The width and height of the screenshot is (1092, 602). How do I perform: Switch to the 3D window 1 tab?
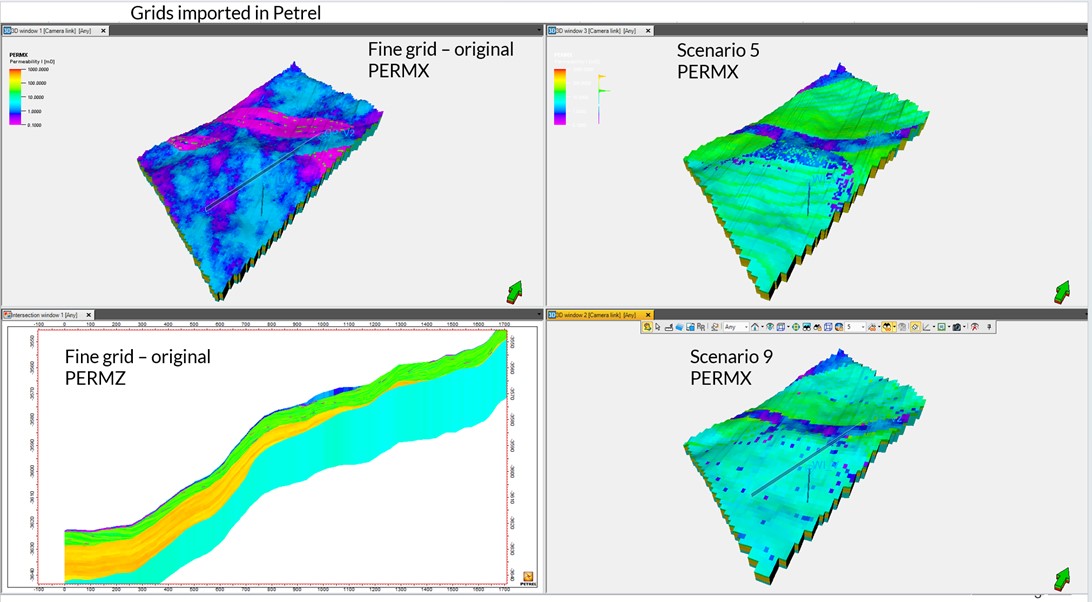coord(50,31)
